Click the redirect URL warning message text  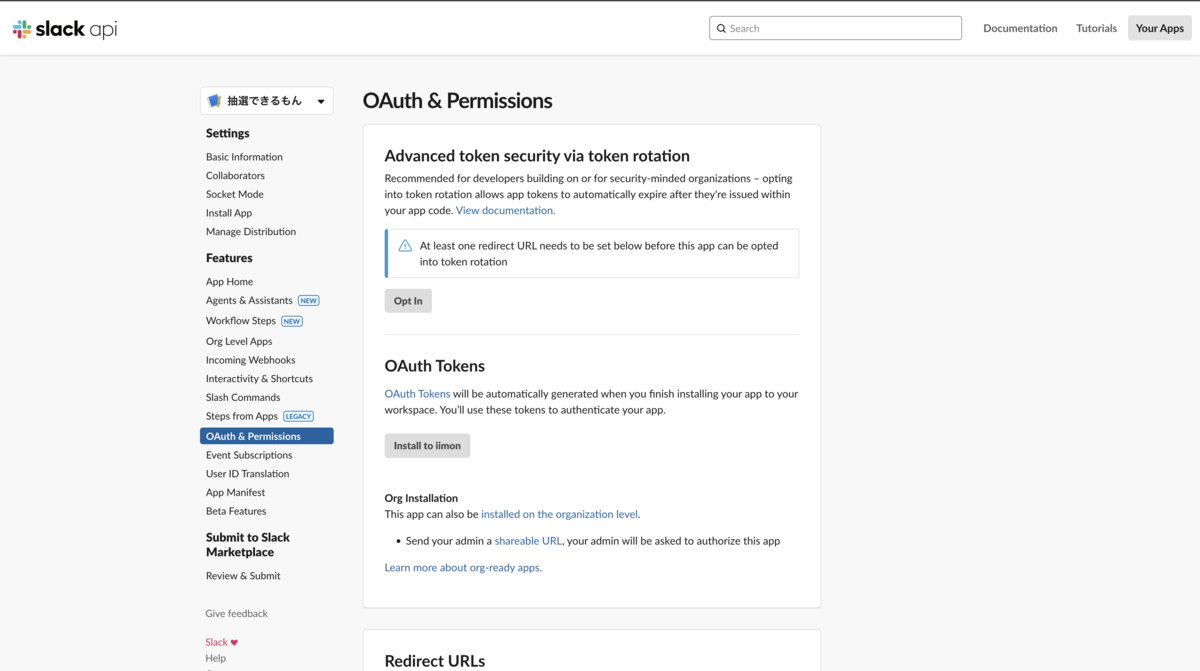pyautogui.click(x=599, y=254)
